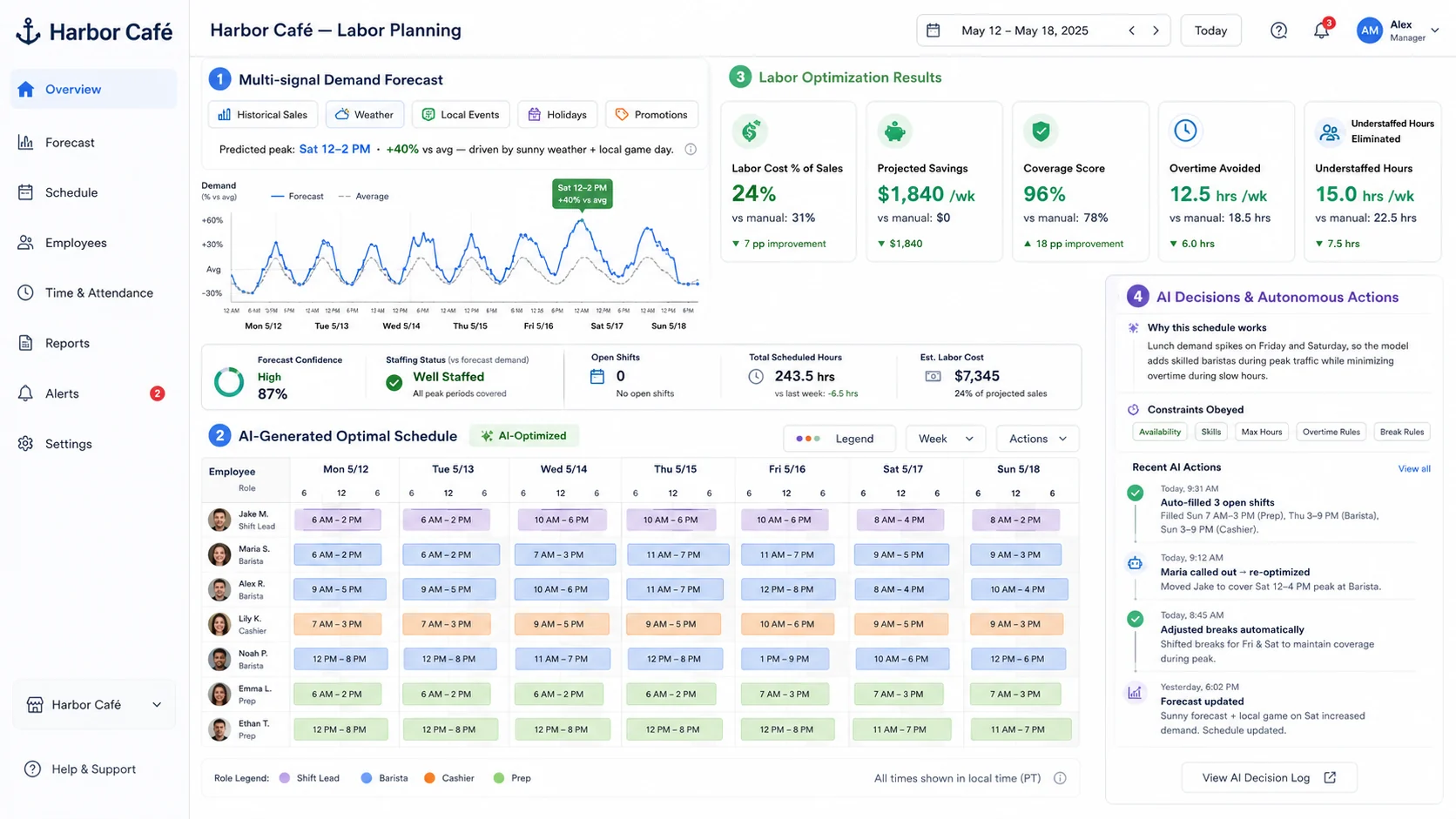Image resolution: width=1456 pixels, height=819 pixels.
Task: Click the AM user avatar
Action: [x=1370, y=30]
